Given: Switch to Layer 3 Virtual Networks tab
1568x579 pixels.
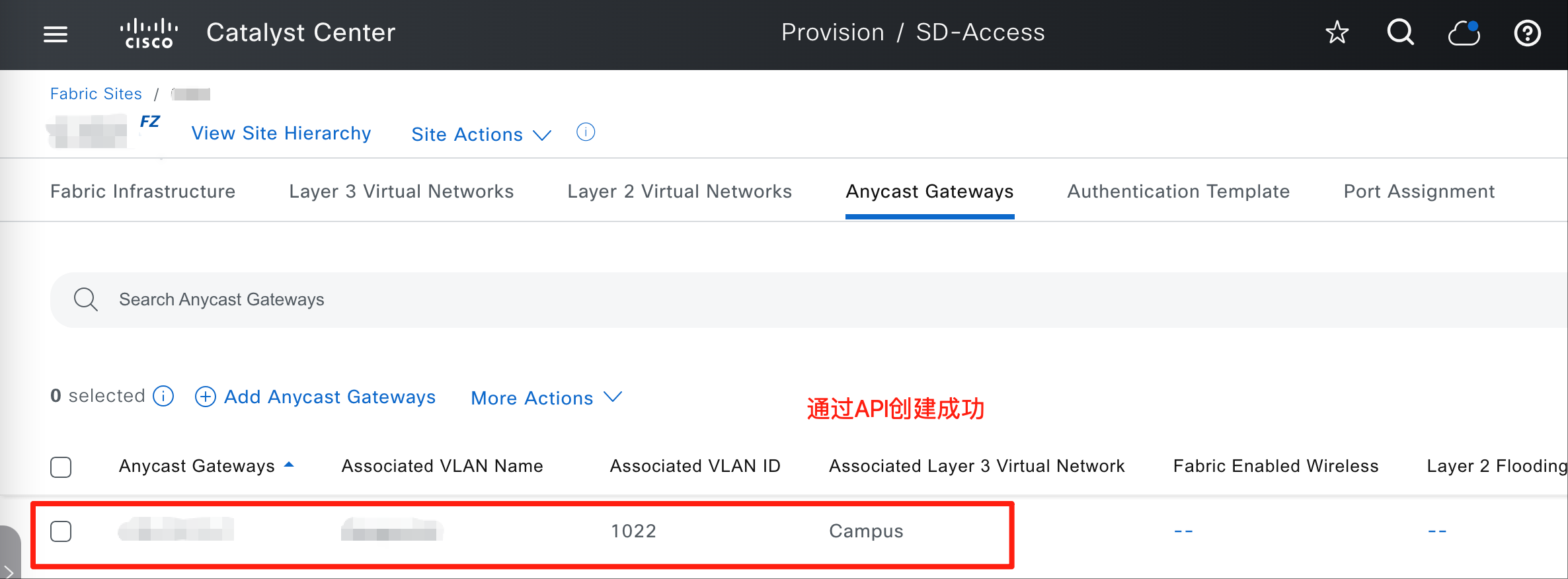Looking at the screenshot, I should (x=401, y=191).
